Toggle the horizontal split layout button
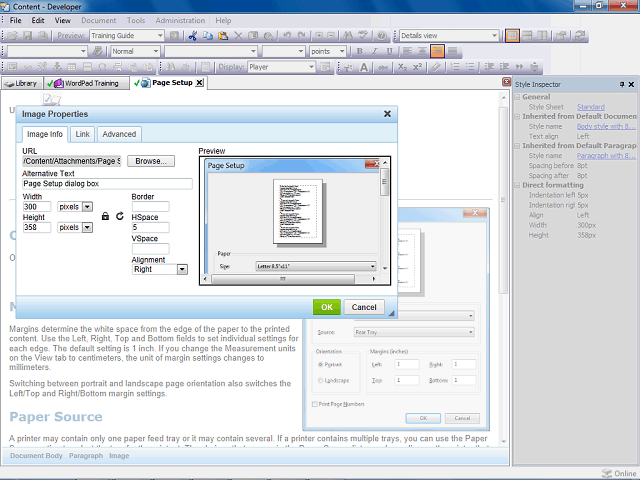The width and height of the screenshot is (640, 480). pos(527,36)
